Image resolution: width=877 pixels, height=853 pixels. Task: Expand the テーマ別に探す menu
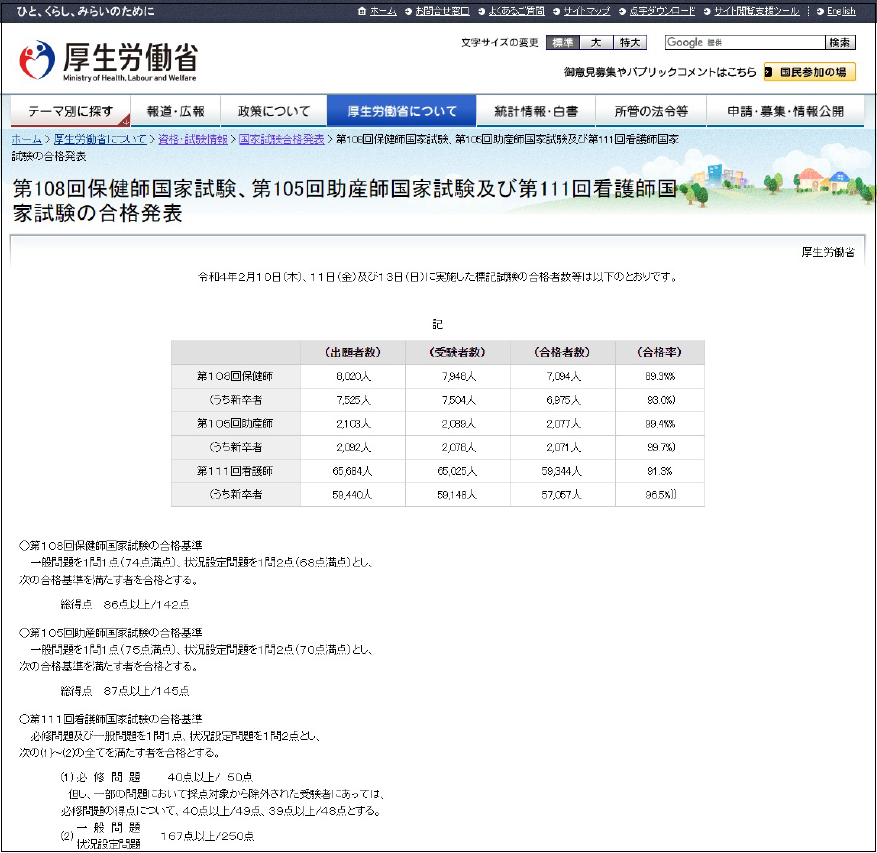coord(70,111)
